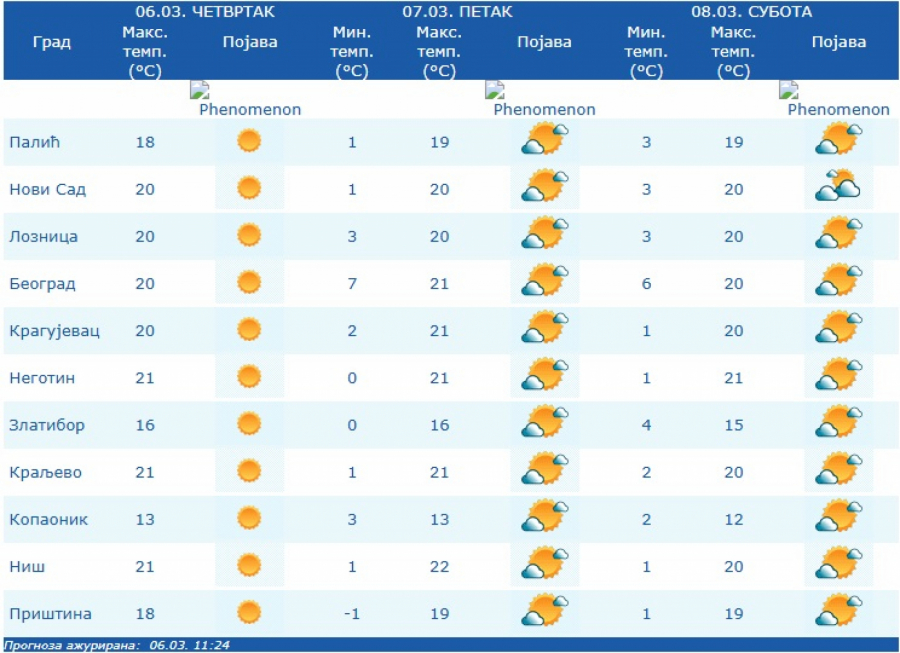
Task: Click Београд Friday partly cloudy icon
Action: 545,282
